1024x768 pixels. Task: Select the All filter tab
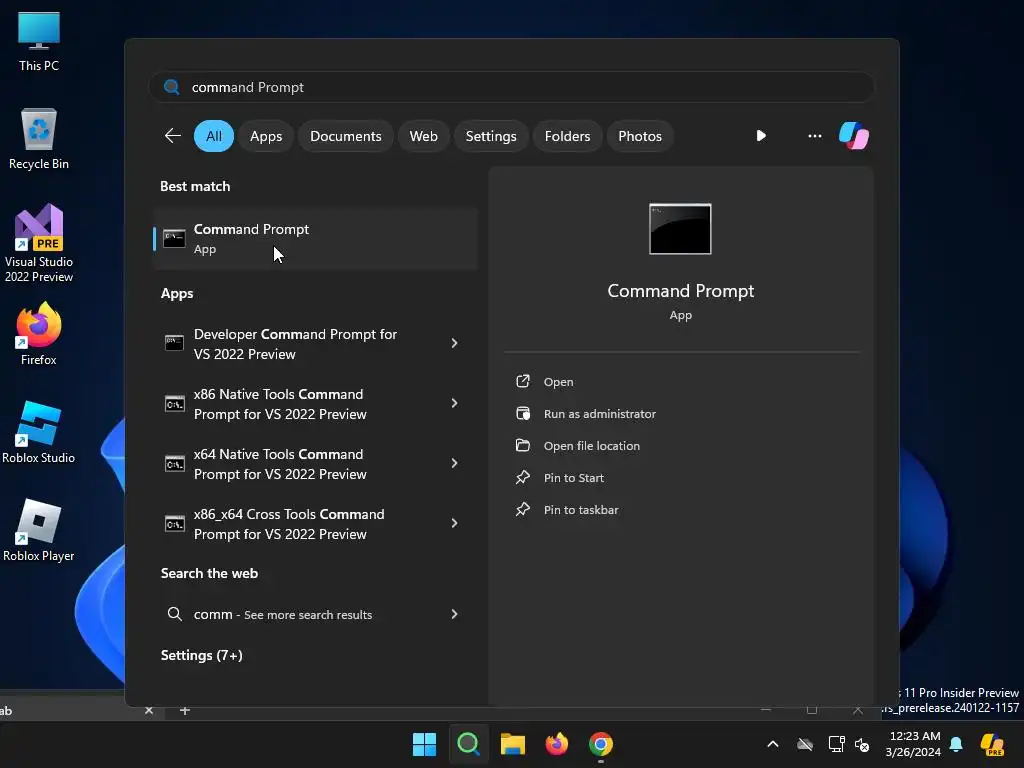coord(214,136)
